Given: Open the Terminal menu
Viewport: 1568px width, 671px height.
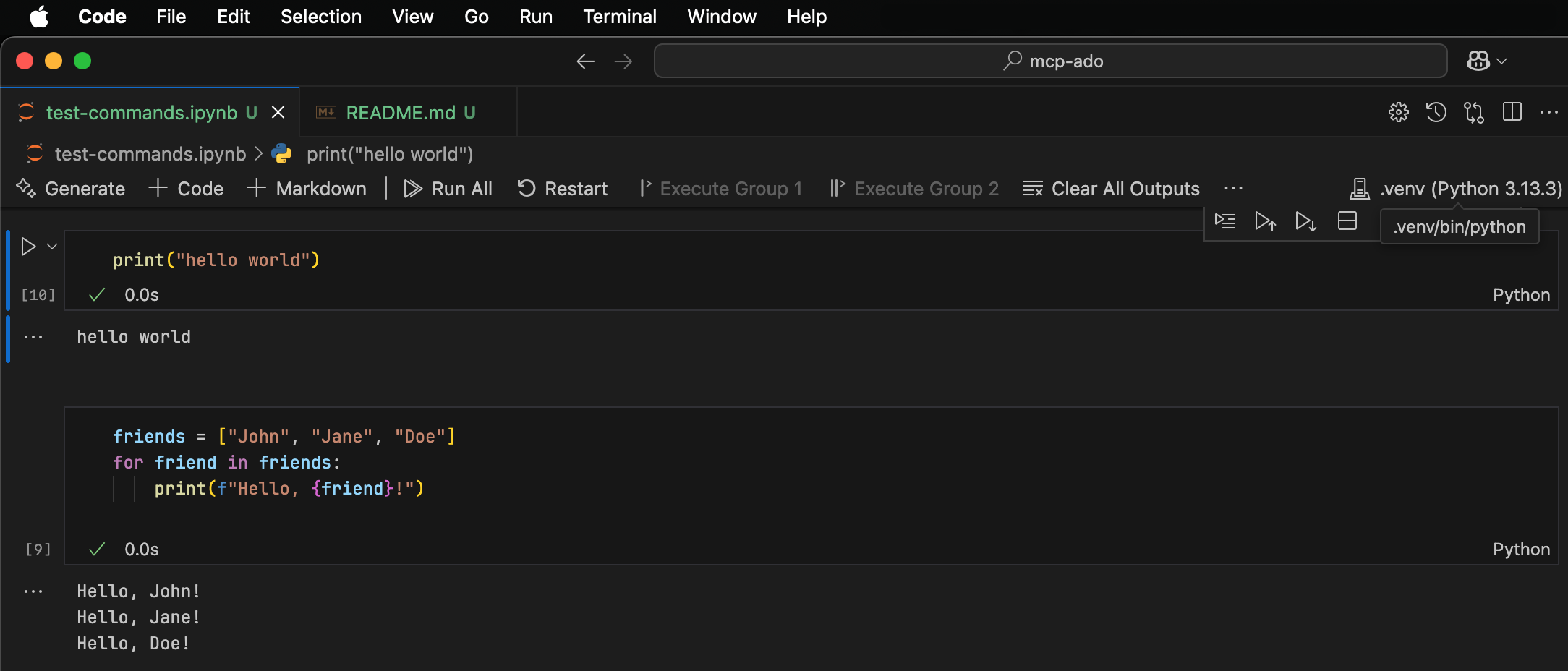Looking at the screenshot, I should (619, 17).
